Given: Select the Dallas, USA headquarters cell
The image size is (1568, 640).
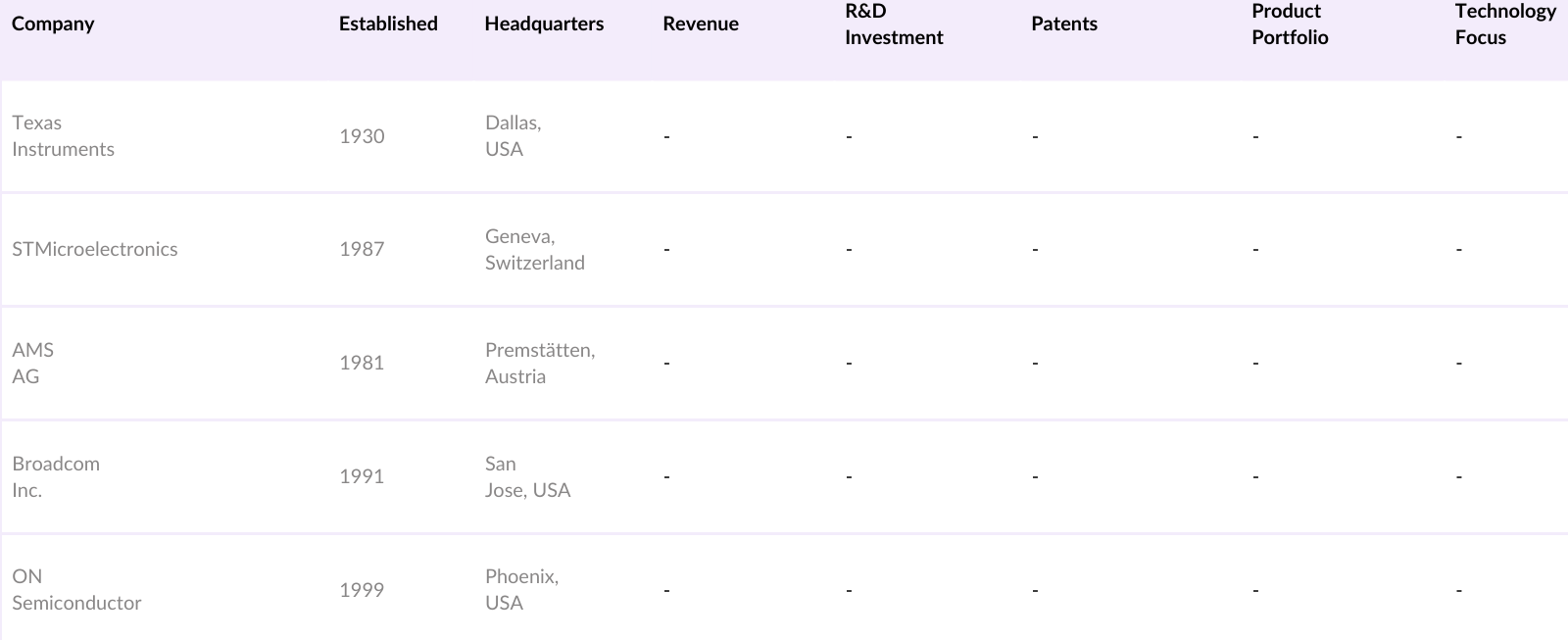Looking at the screenshot, I should [x=513, y=136].
